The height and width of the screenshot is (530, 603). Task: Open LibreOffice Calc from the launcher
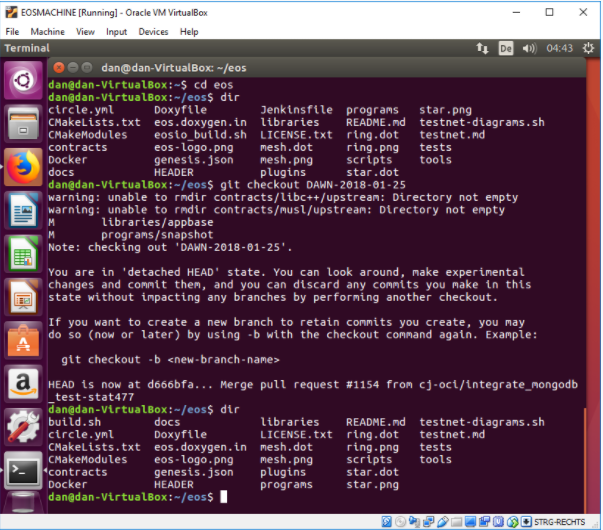[x=23, y=254]
